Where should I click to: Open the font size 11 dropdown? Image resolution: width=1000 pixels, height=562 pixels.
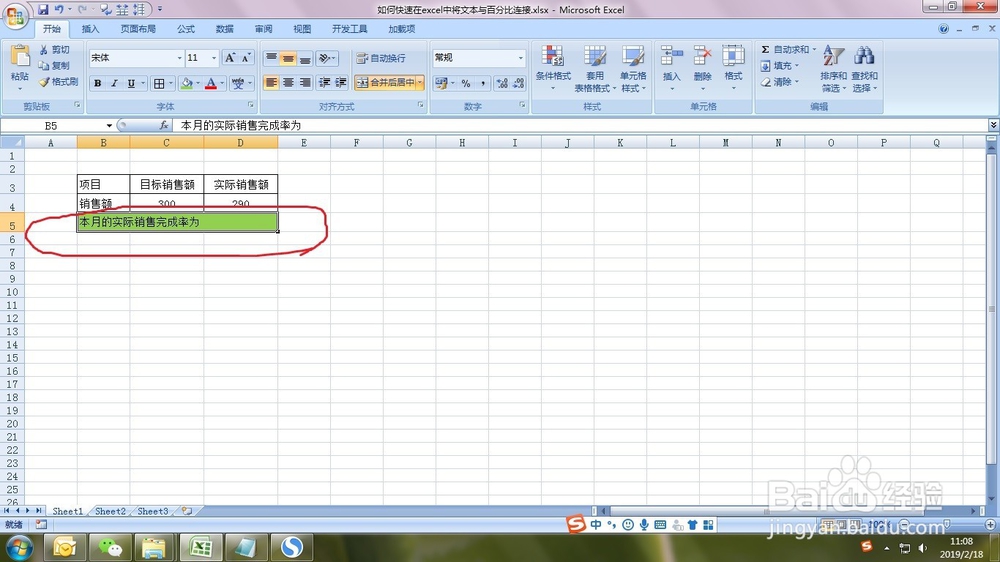pyautogui.click(x=214, y=58)
